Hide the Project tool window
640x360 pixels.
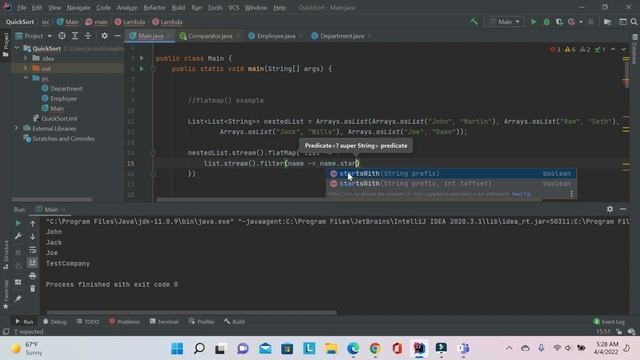117,36
